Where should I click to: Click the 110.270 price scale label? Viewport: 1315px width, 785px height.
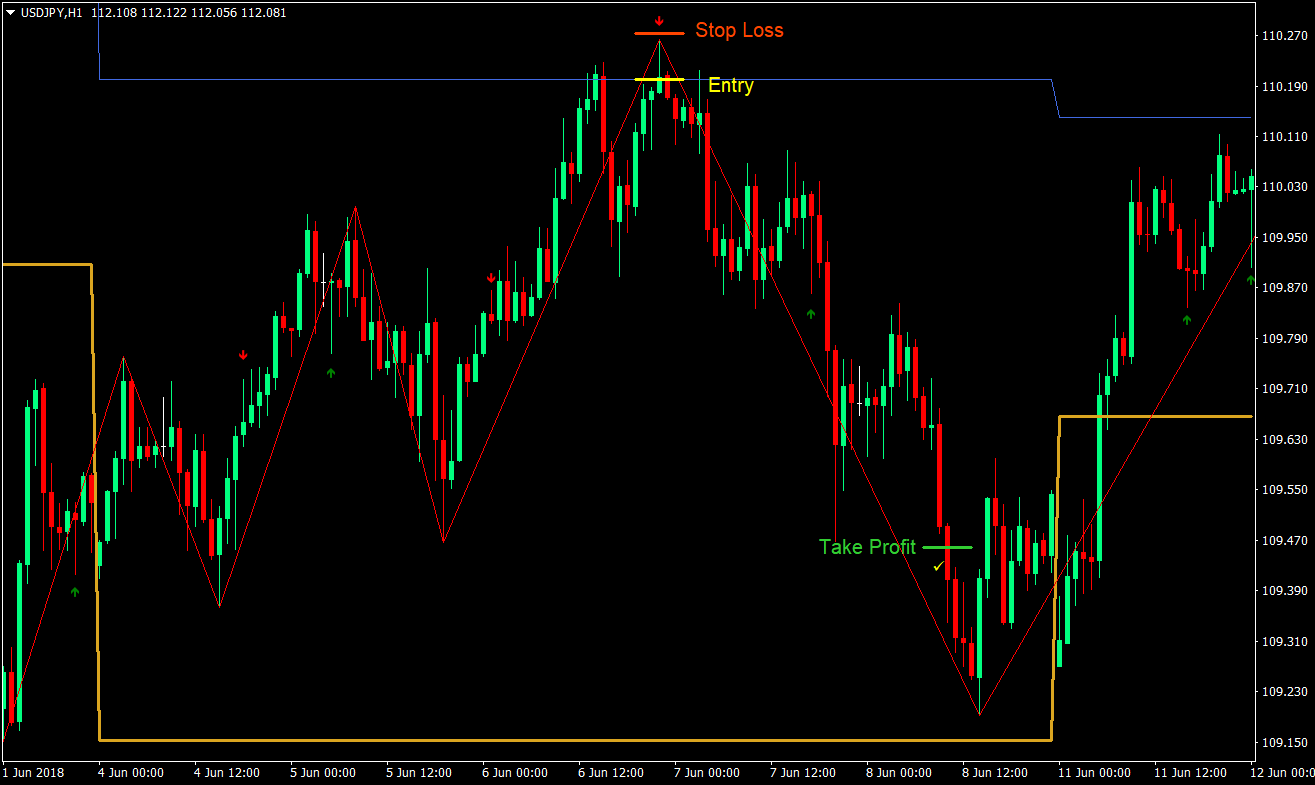[1285, 36]
